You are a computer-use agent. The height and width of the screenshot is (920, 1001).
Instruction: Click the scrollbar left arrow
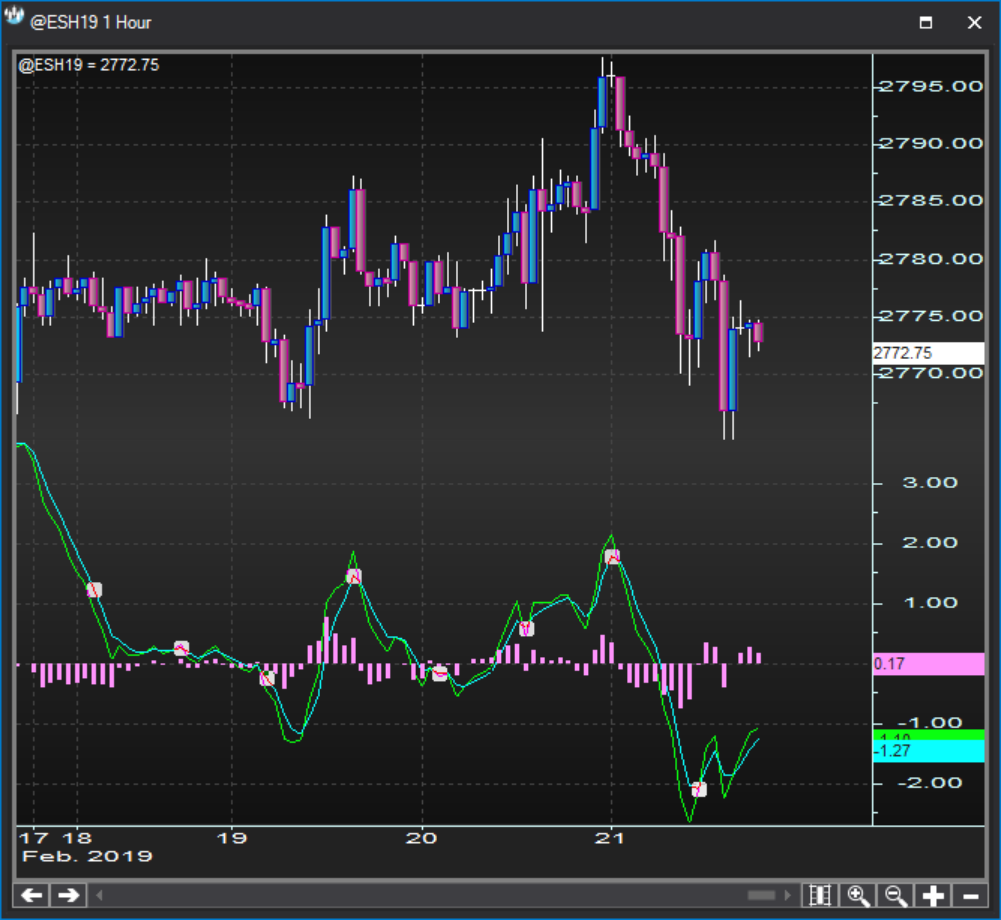tap(99, 895)
